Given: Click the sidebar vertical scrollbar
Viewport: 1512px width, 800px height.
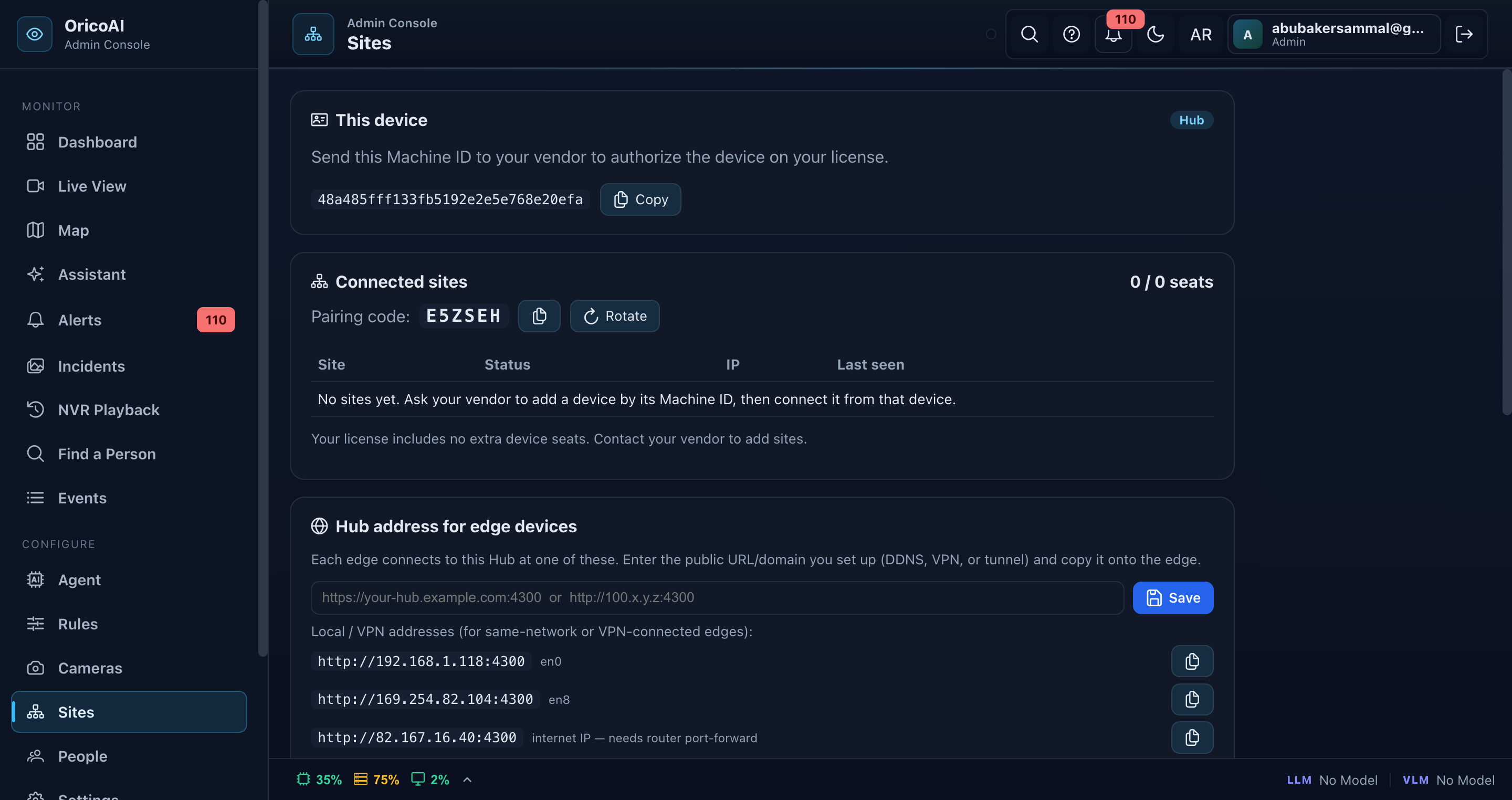Looking at the screenshot, I should click(263, 329).
